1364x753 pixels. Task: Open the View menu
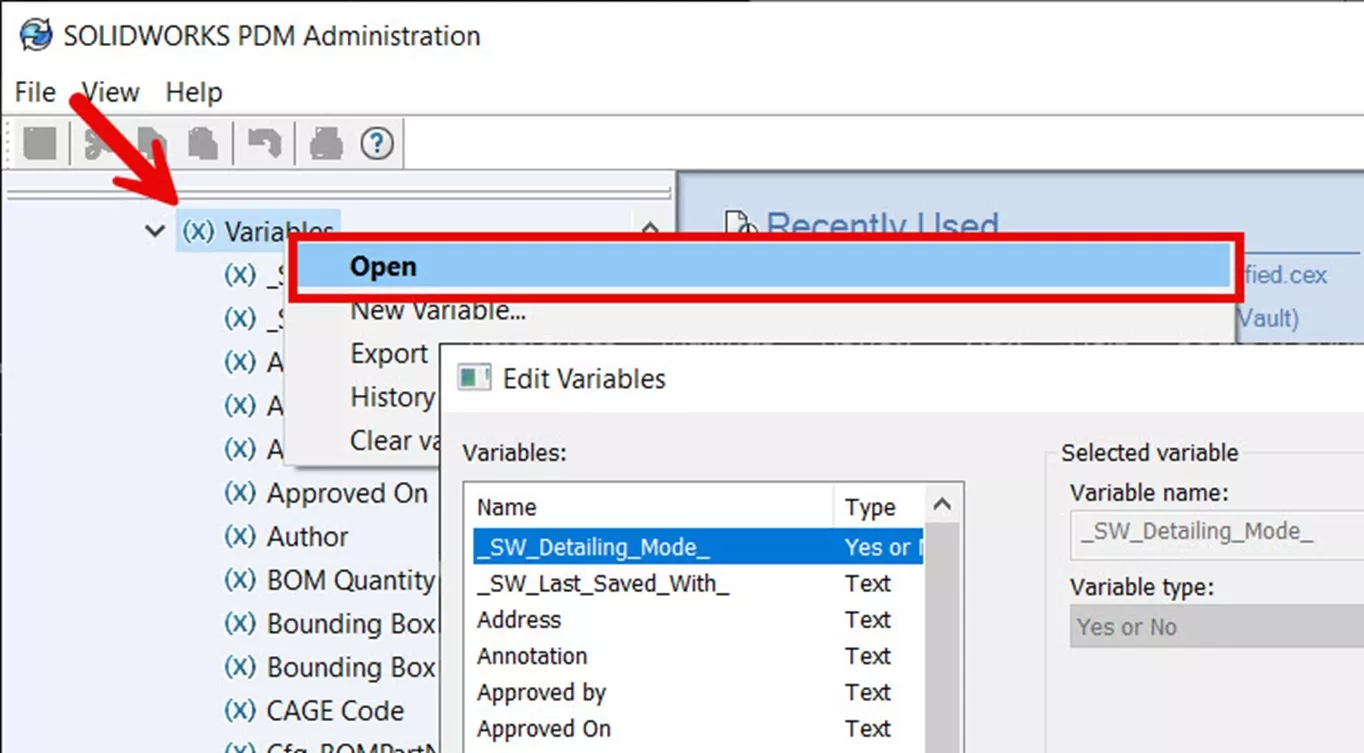point(111,92)
